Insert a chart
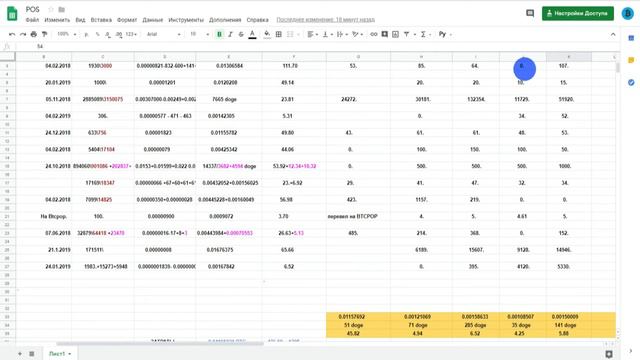 395,34
